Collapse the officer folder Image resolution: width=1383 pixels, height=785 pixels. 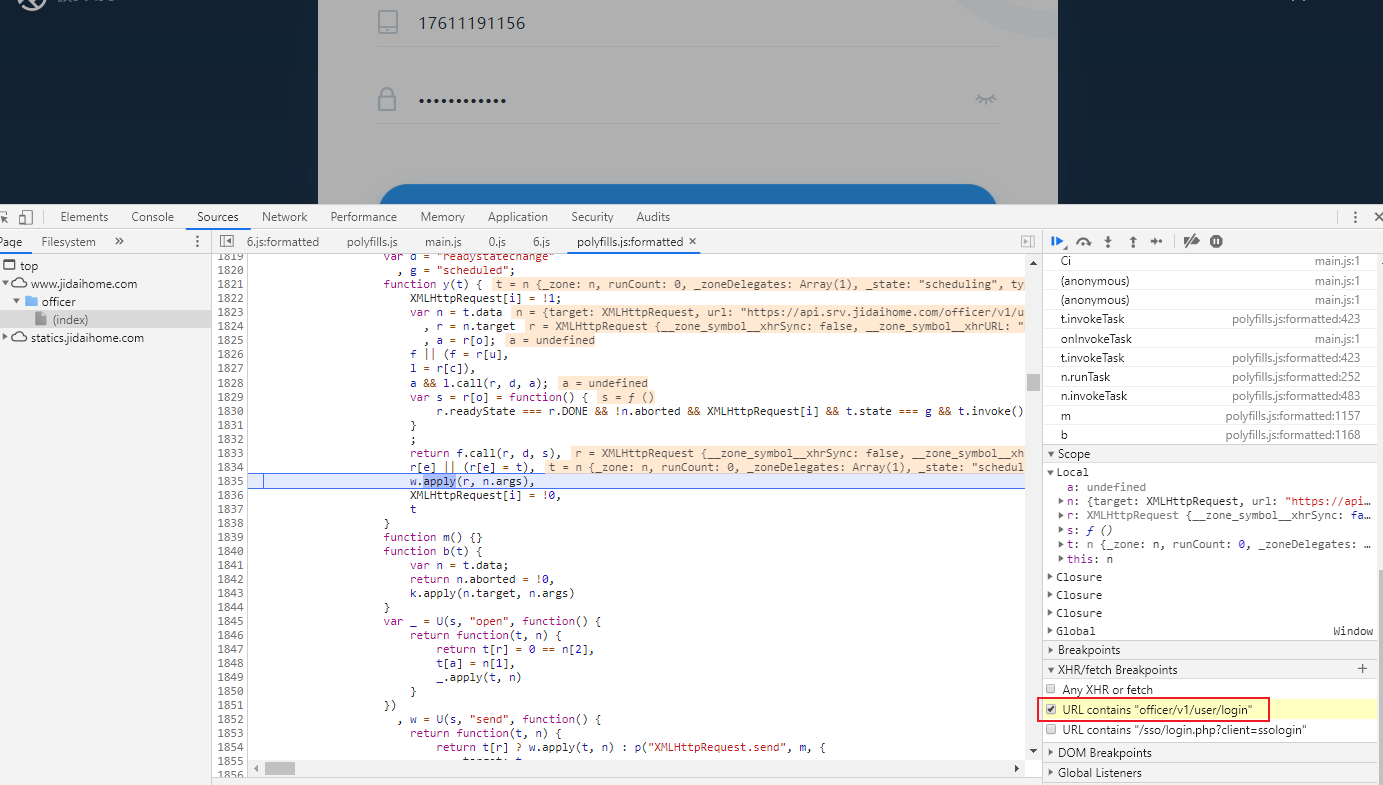(x=17, y=301)
